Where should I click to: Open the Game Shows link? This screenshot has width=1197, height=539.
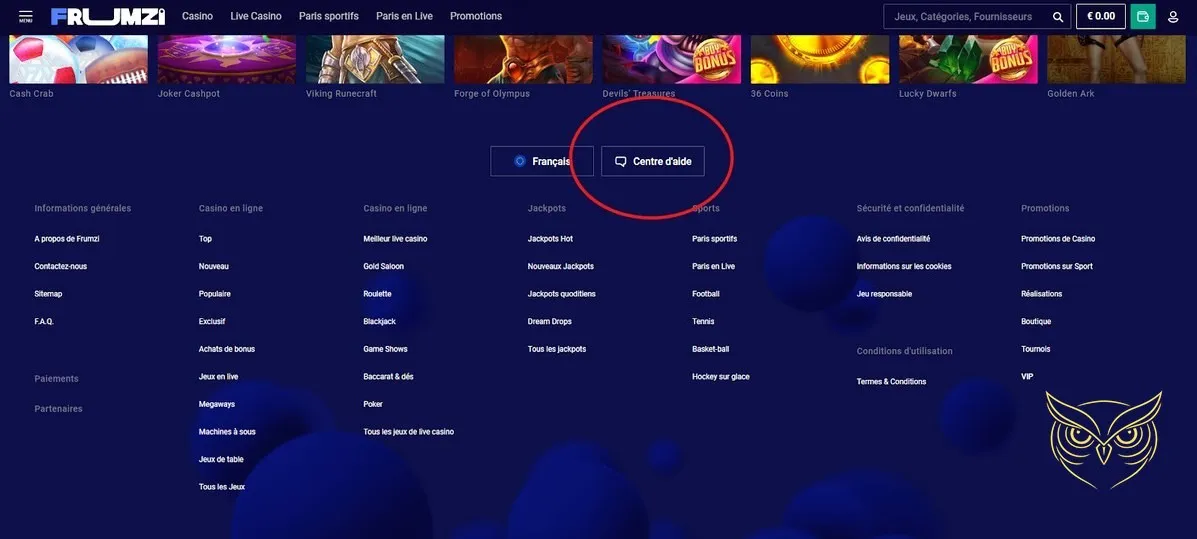386,349
